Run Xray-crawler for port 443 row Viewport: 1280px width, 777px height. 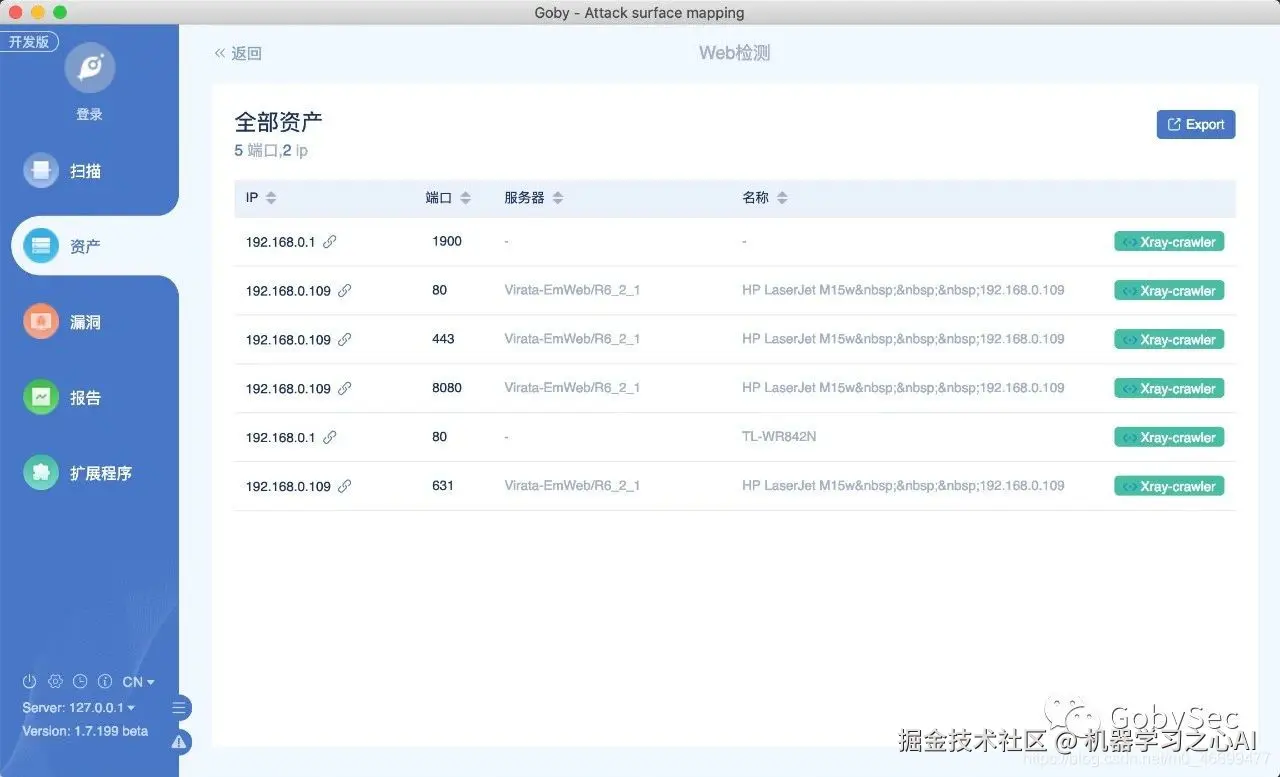point(1169,339)
